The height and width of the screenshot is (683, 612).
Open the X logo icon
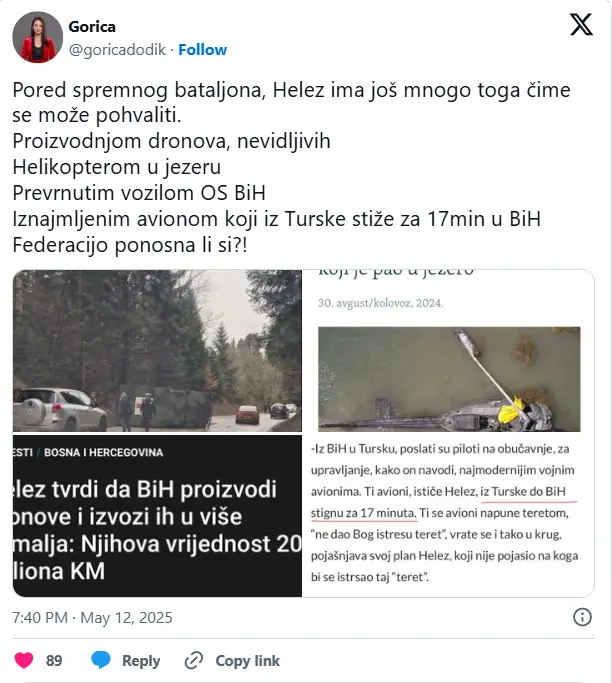point(582,24)
